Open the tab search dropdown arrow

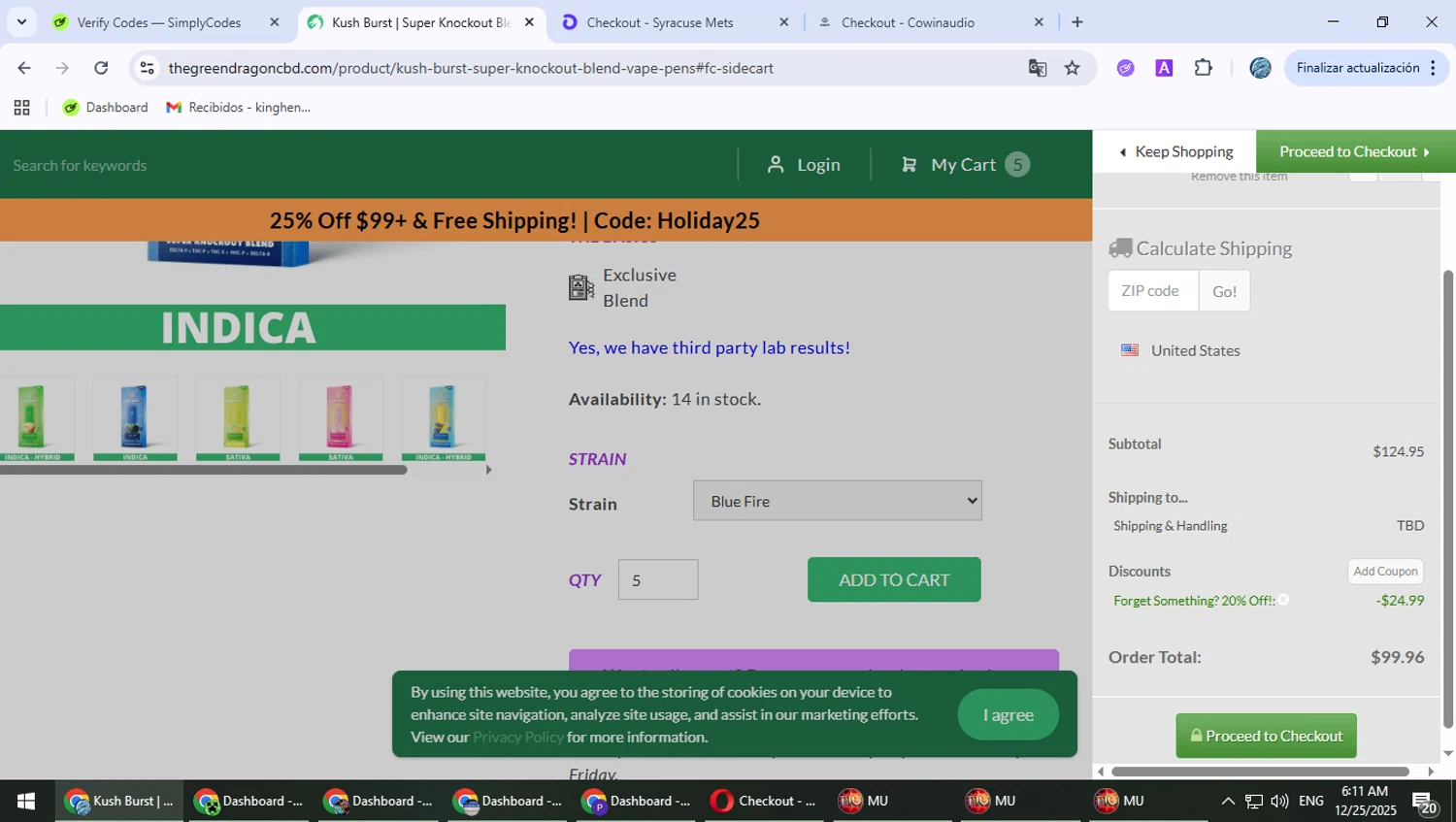coord(21,21)
